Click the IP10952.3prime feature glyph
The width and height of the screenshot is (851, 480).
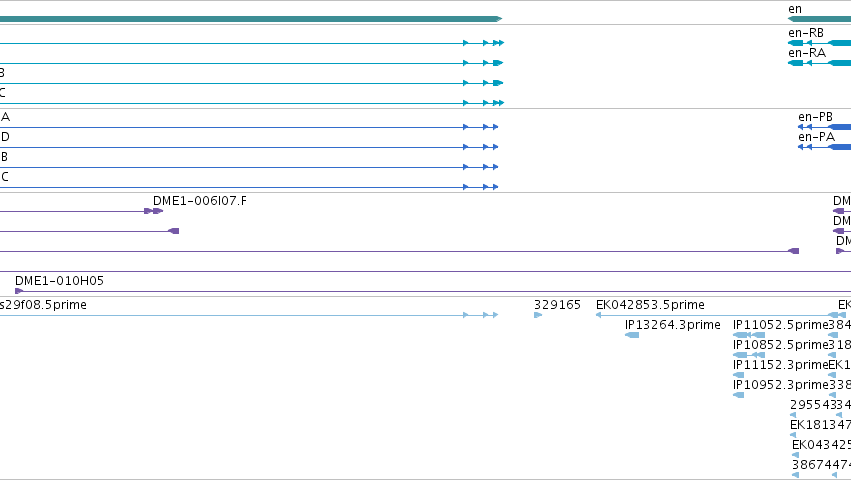pos(739,395)
